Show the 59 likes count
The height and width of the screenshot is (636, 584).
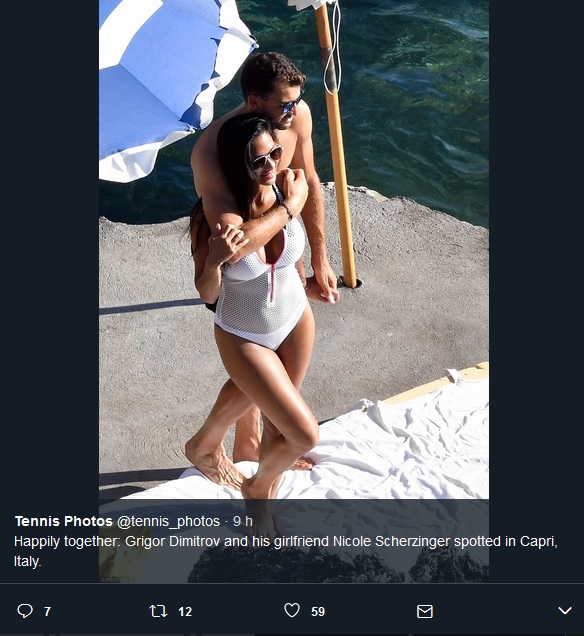(318, 611)
